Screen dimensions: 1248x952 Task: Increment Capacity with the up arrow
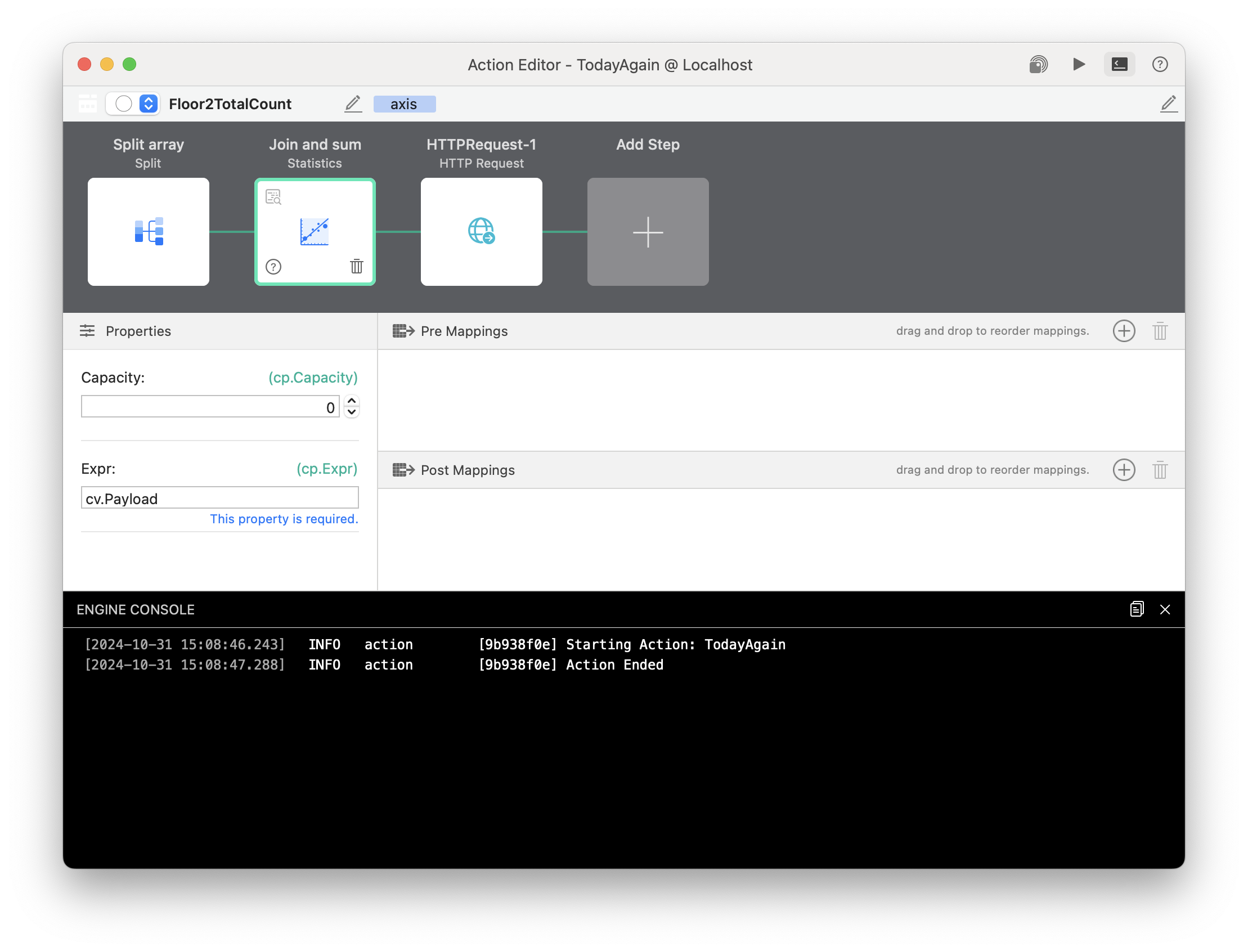coord(352,401)
